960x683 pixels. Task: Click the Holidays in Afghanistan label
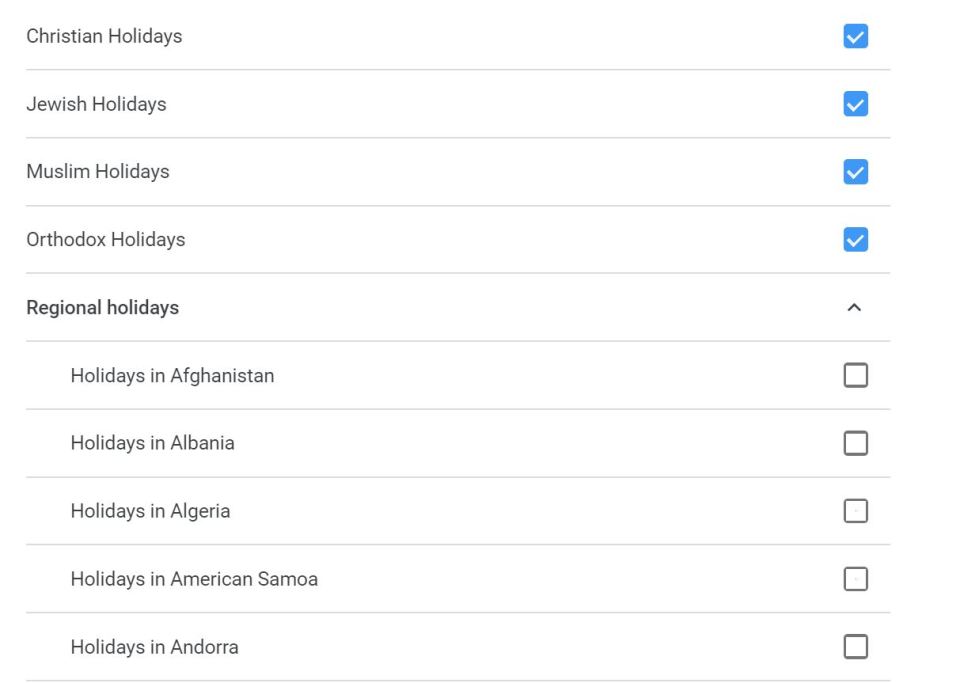(172, 375)
